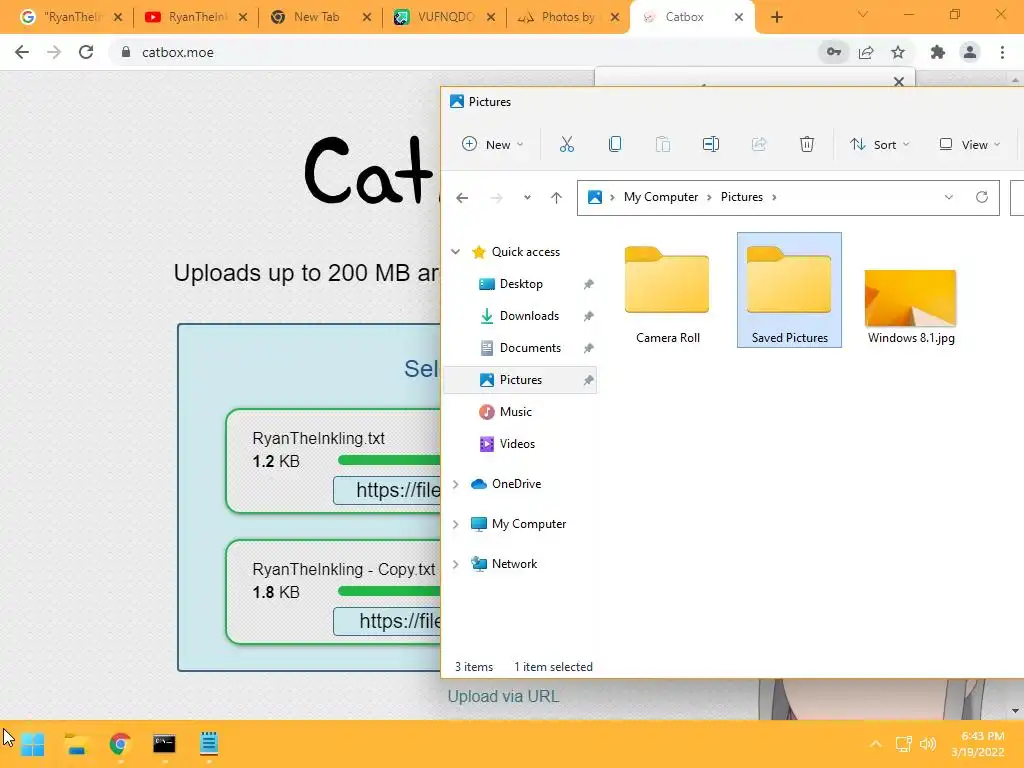Image resolution: width=1024 pixels, height=768 pixels.
Task: Open Notepad from the taskbar
Action: [x=208, y=744]
